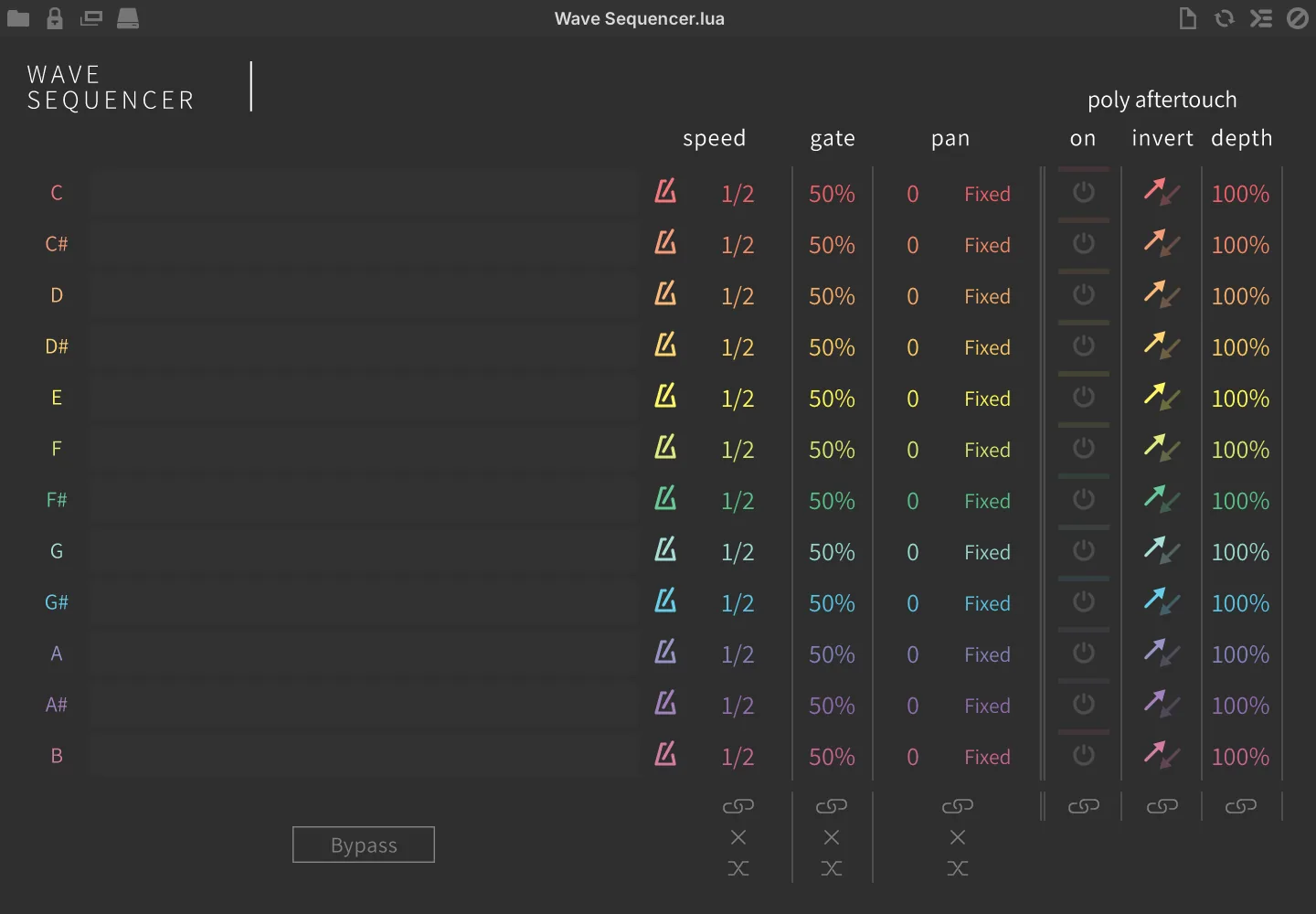Open the speed 1/2 value for row C
Screen dimensions: 1316x914
(x=738, y=194)
